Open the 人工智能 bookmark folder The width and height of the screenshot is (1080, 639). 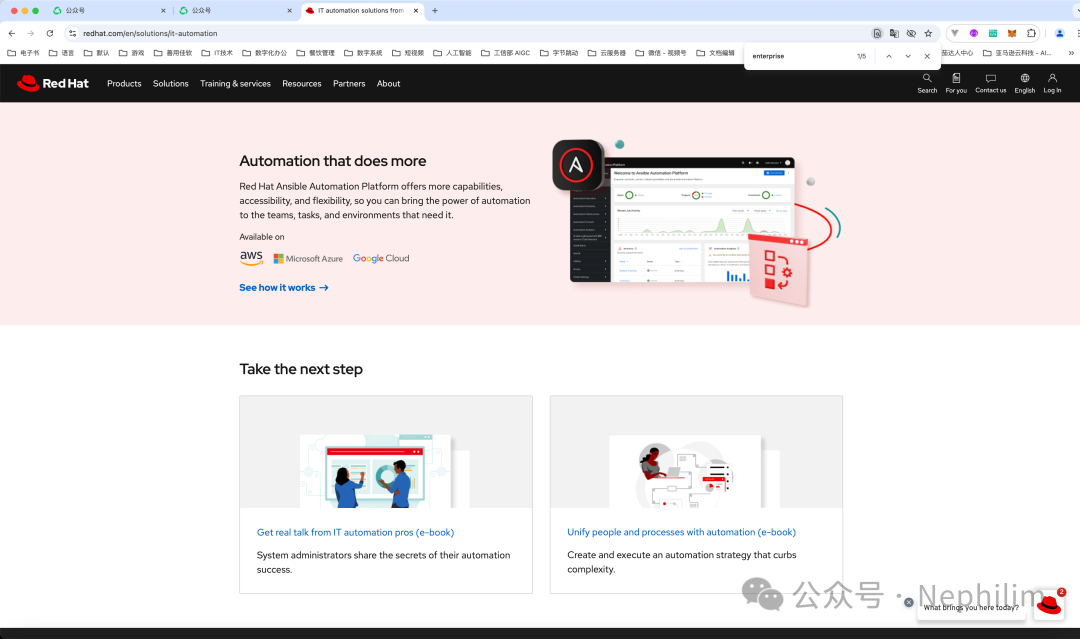point(452,53)
